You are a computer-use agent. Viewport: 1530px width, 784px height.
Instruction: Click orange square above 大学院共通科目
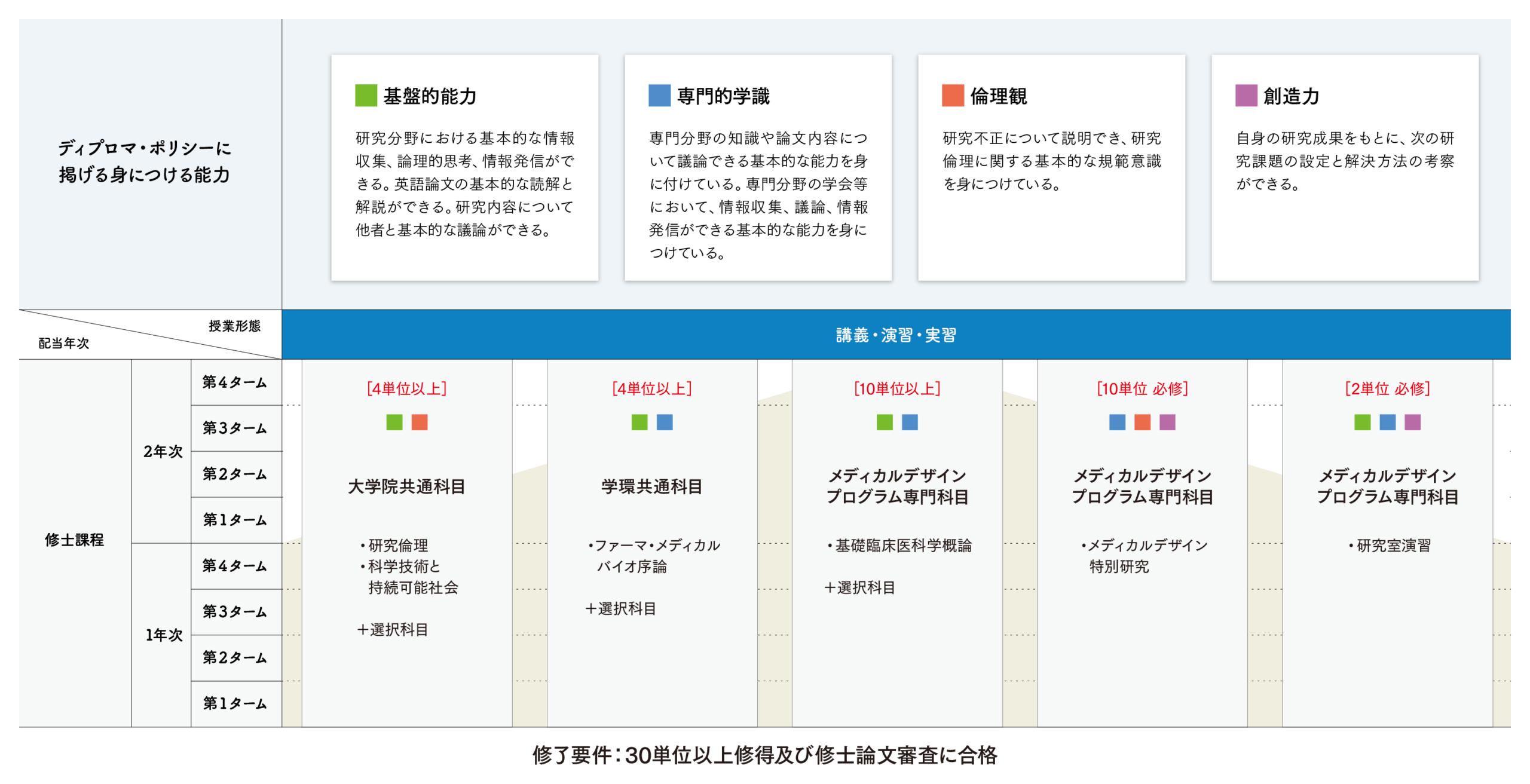pos(420,422)
